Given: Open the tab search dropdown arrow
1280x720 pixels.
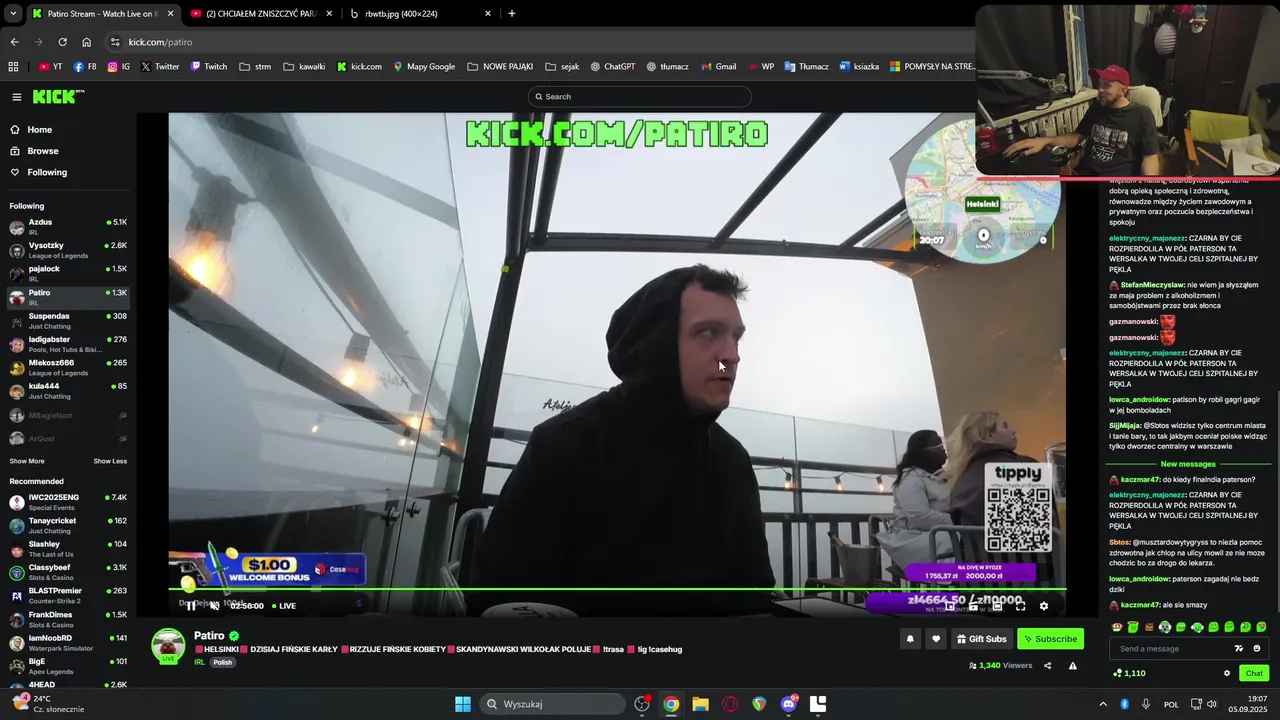Looking at the screenshot, I should click(x=13, y=14).
